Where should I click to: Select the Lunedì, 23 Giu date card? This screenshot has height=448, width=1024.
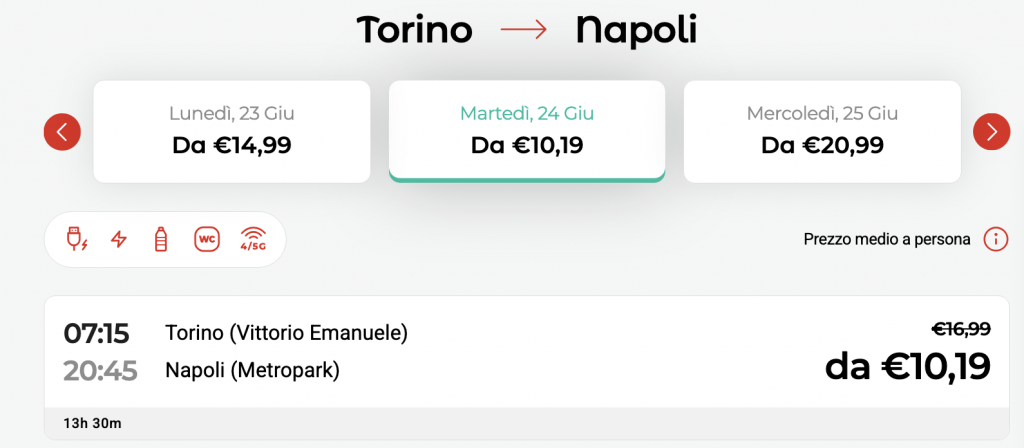[232, 131]
